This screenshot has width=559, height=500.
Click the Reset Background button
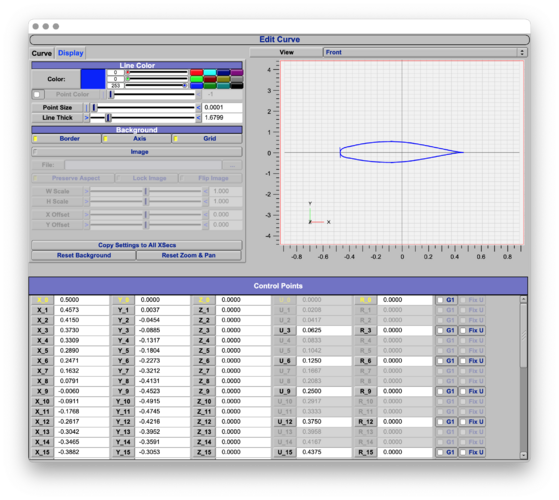[84, 256]
